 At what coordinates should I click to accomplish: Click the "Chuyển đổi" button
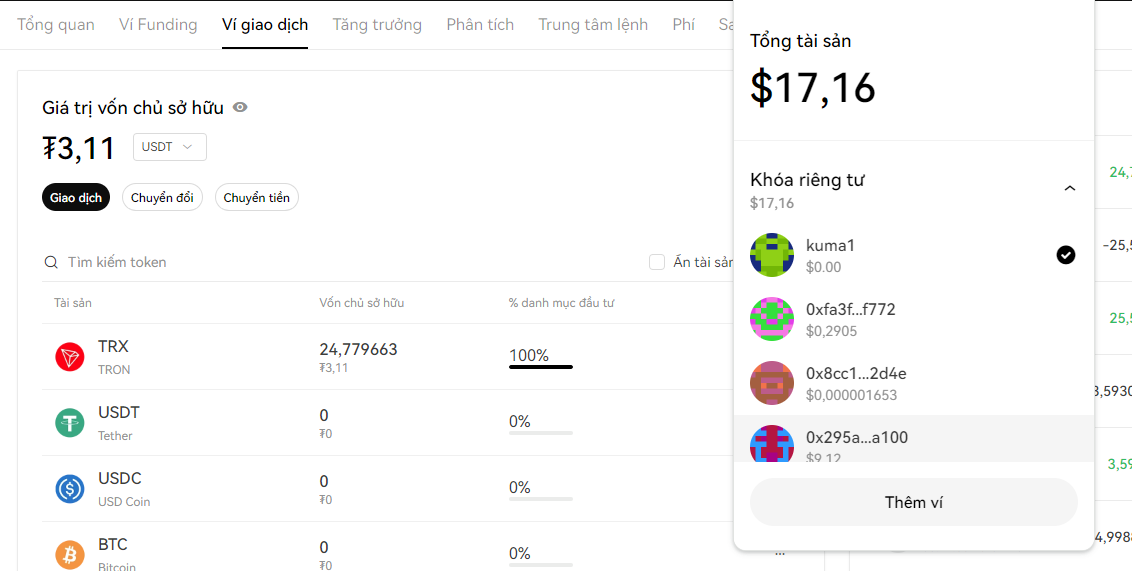tap(162, 198)
